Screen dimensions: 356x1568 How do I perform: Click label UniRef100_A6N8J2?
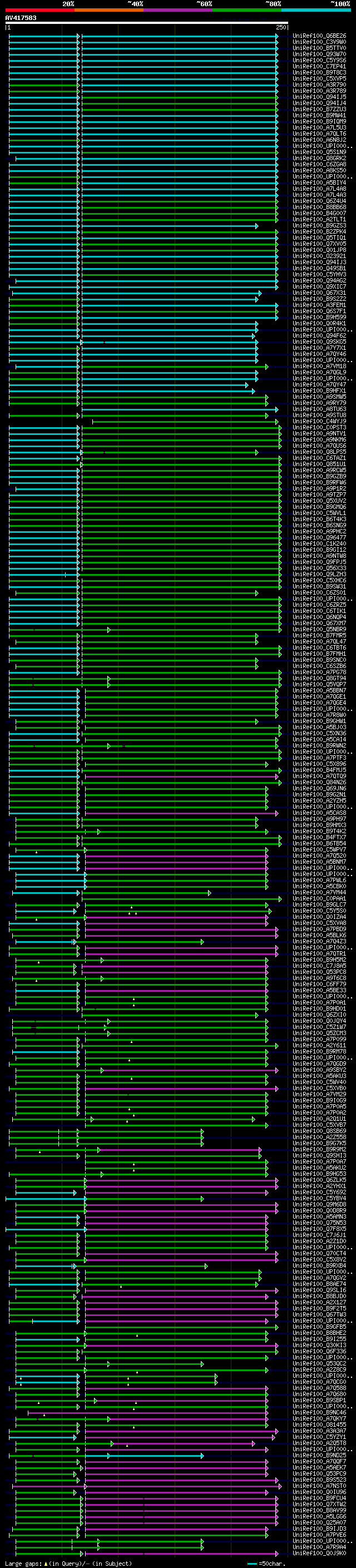[x=319, y=140]
